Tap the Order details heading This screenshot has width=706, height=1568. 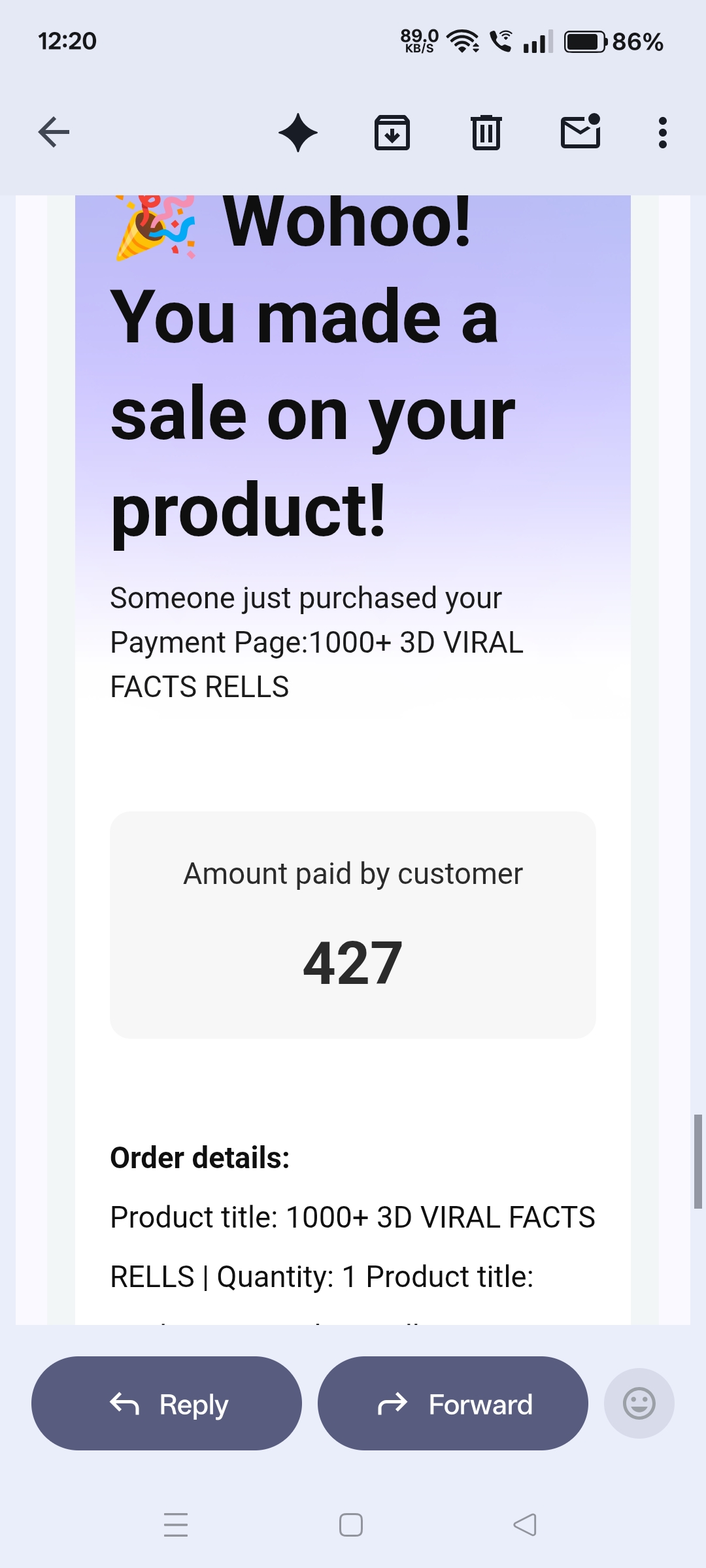200,1158
